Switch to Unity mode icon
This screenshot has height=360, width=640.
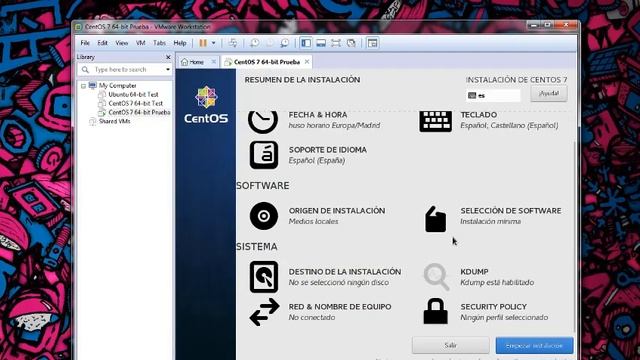(351, 43)
